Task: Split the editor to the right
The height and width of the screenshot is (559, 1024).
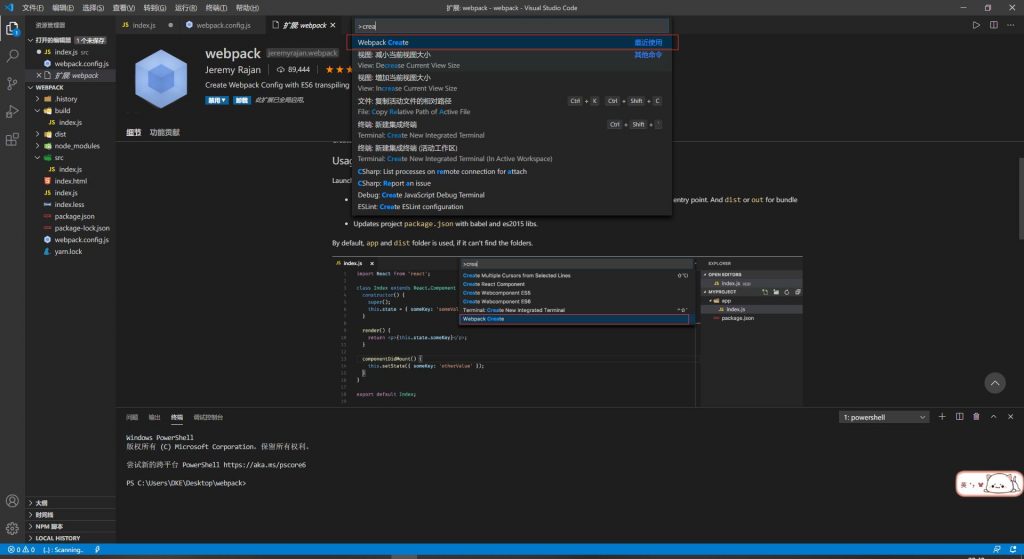Action: coord(995,25)
